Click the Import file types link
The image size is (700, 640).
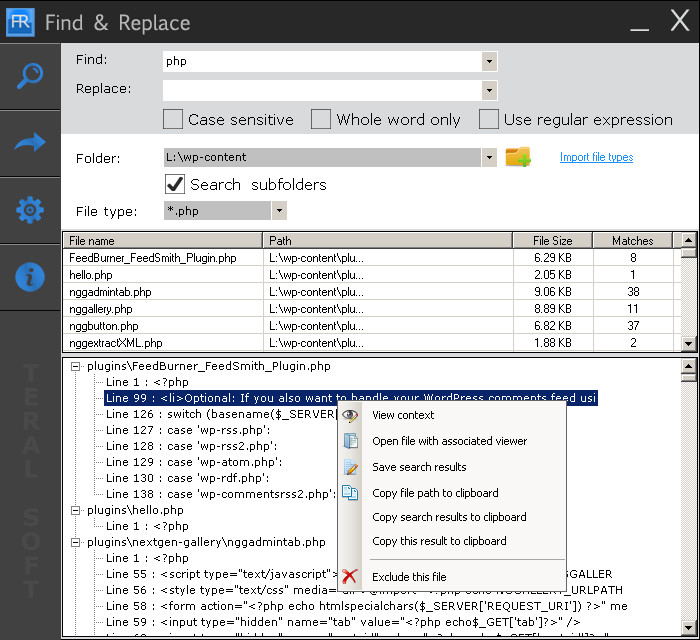(x=596, y=157)
